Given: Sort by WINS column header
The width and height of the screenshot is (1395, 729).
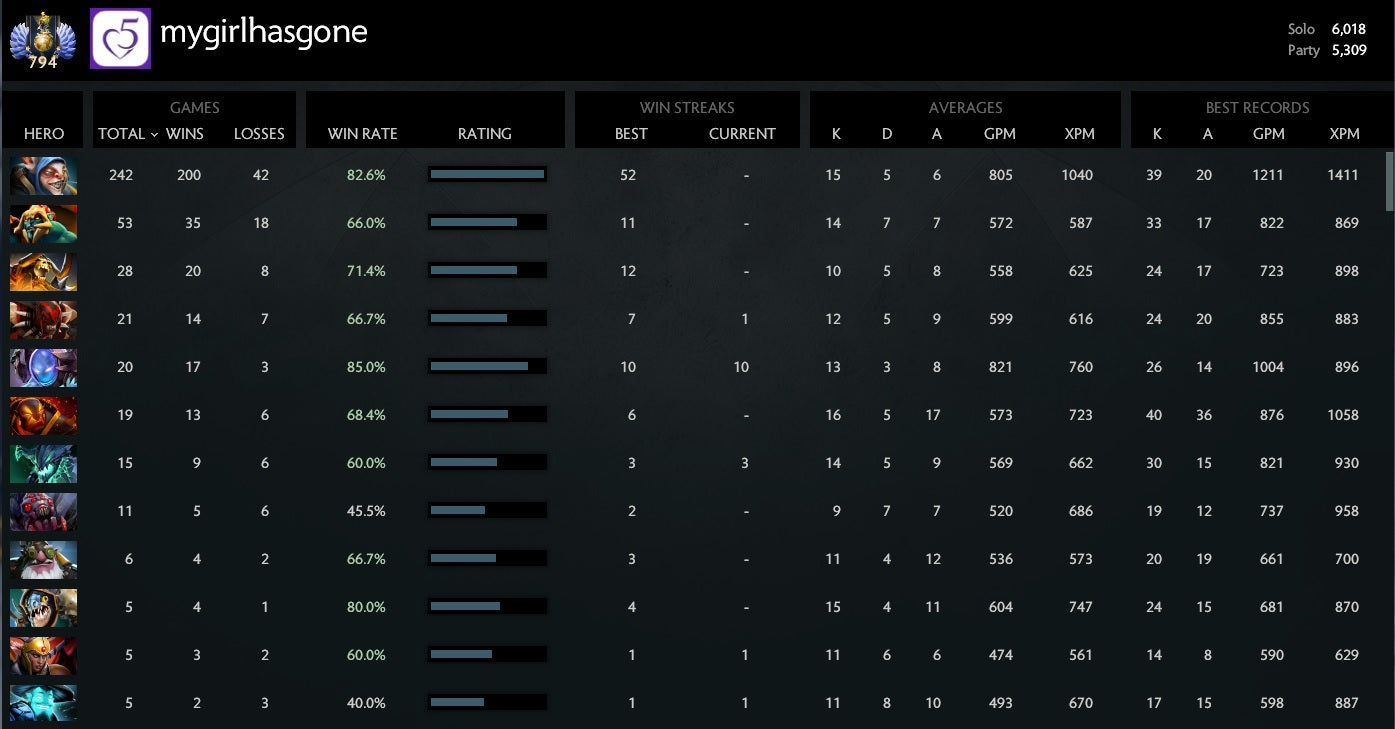Looking at the screenshot, I should point(184,134).
